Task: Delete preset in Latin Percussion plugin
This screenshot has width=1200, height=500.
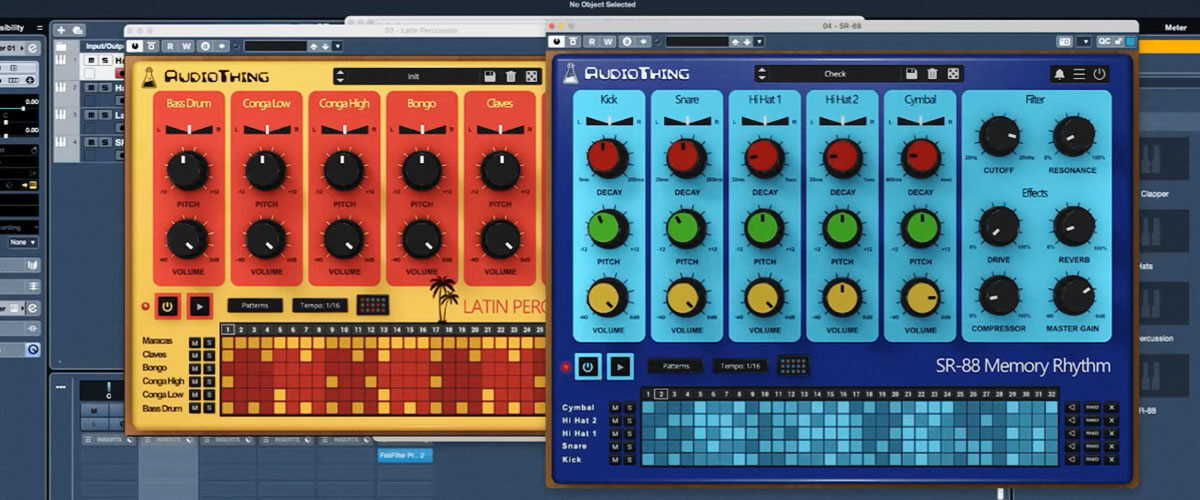Action: [x=511, y=76]
